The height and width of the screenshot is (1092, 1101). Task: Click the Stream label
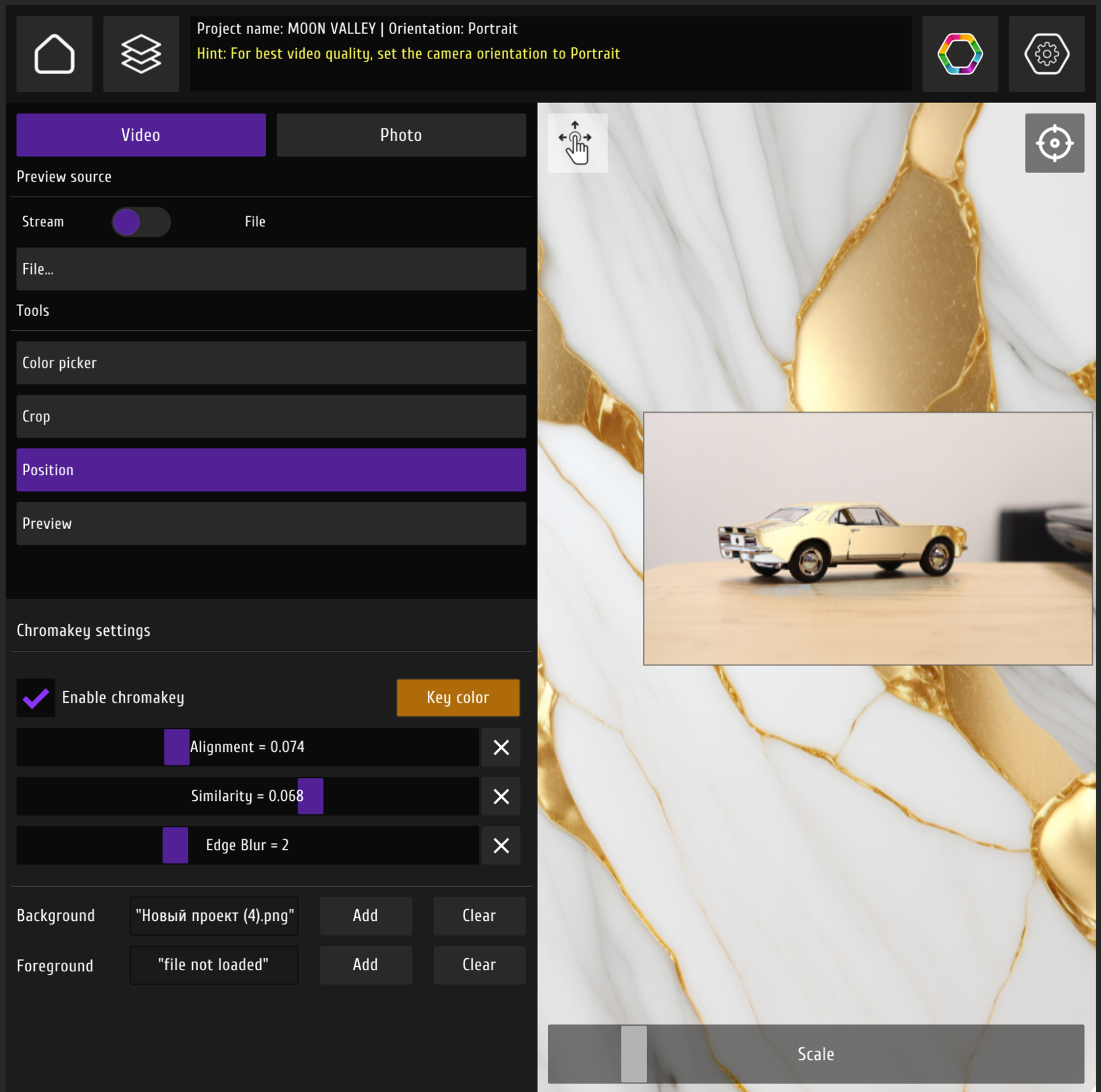pos(43,222)
